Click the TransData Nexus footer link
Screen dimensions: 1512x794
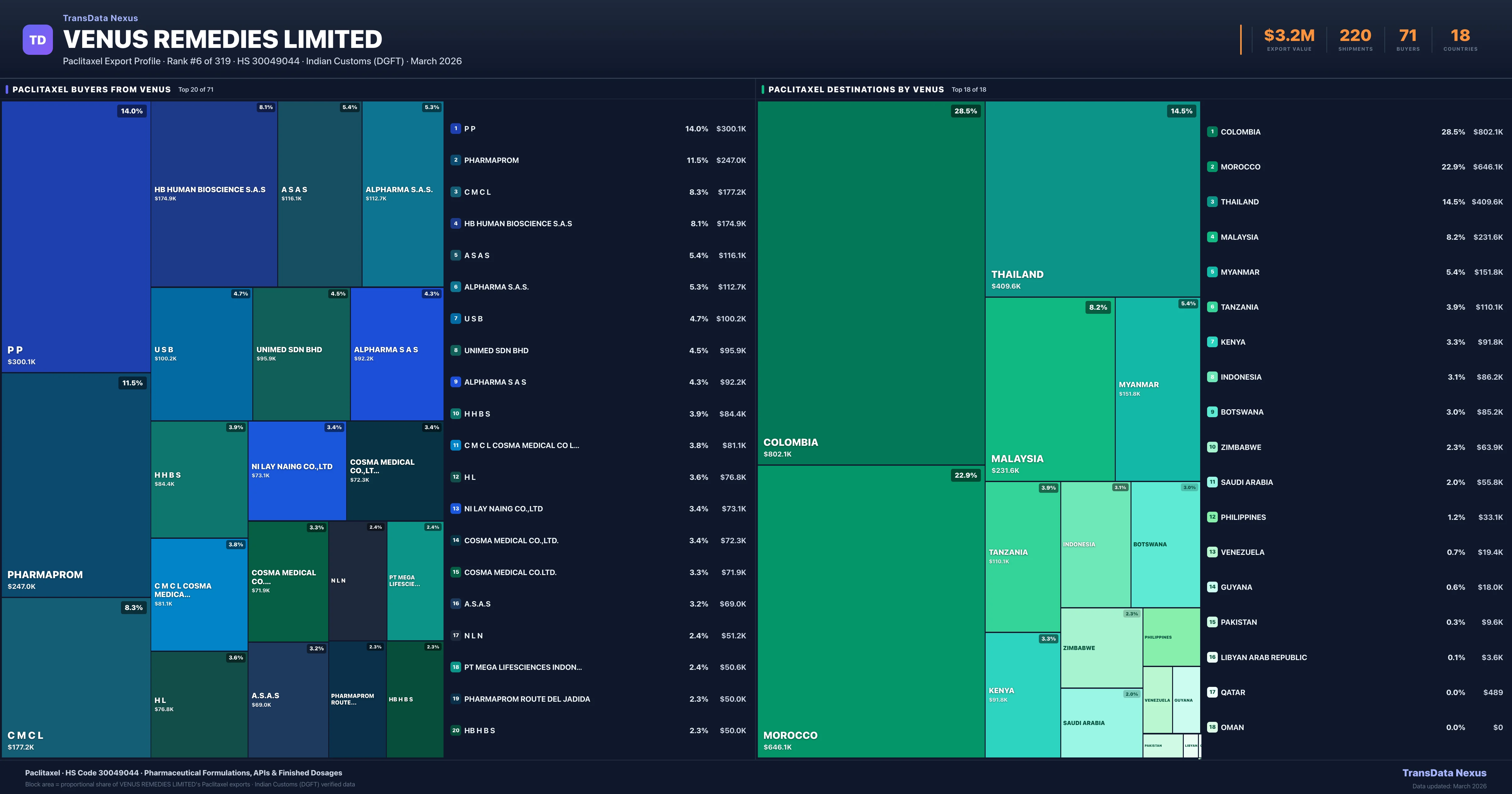point(1444,773)
